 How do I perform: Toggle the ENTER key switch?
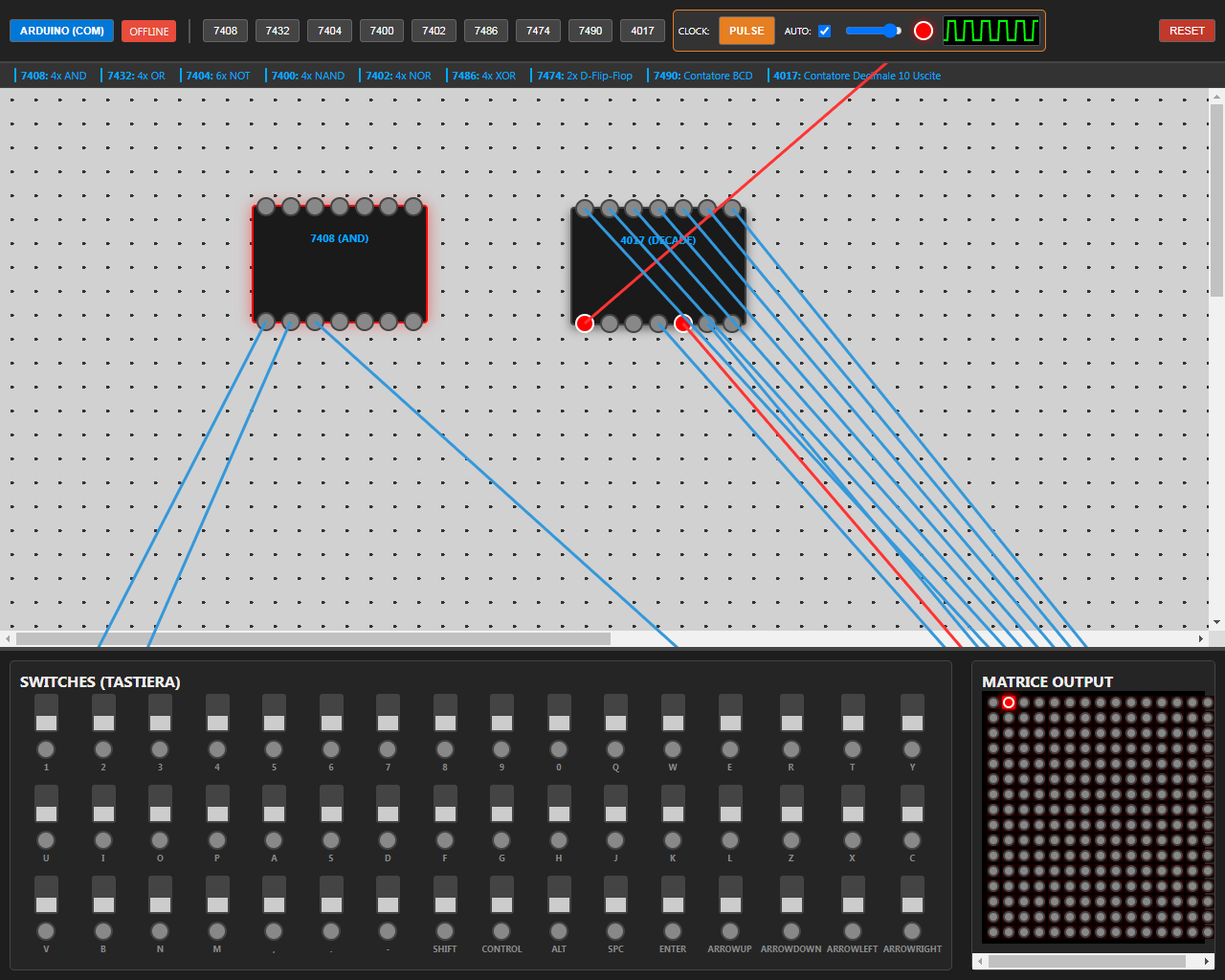[673, 896]
